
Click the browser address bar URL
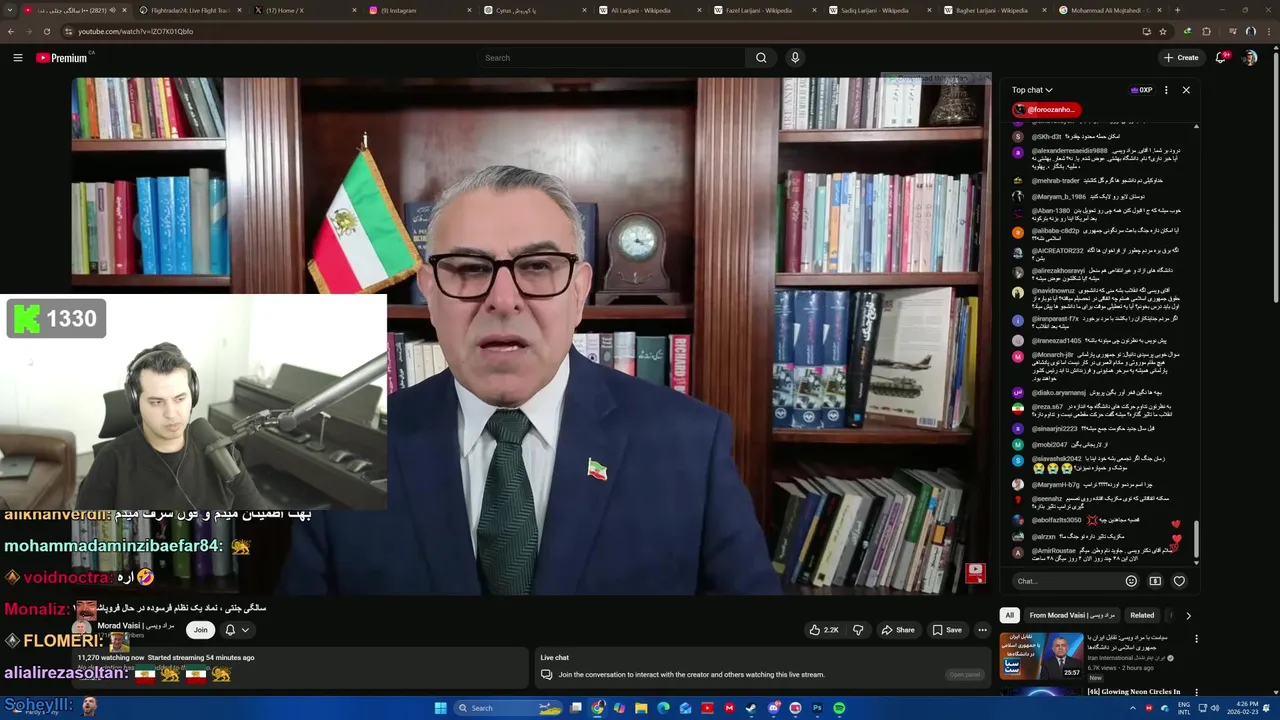tap(136, 31)
